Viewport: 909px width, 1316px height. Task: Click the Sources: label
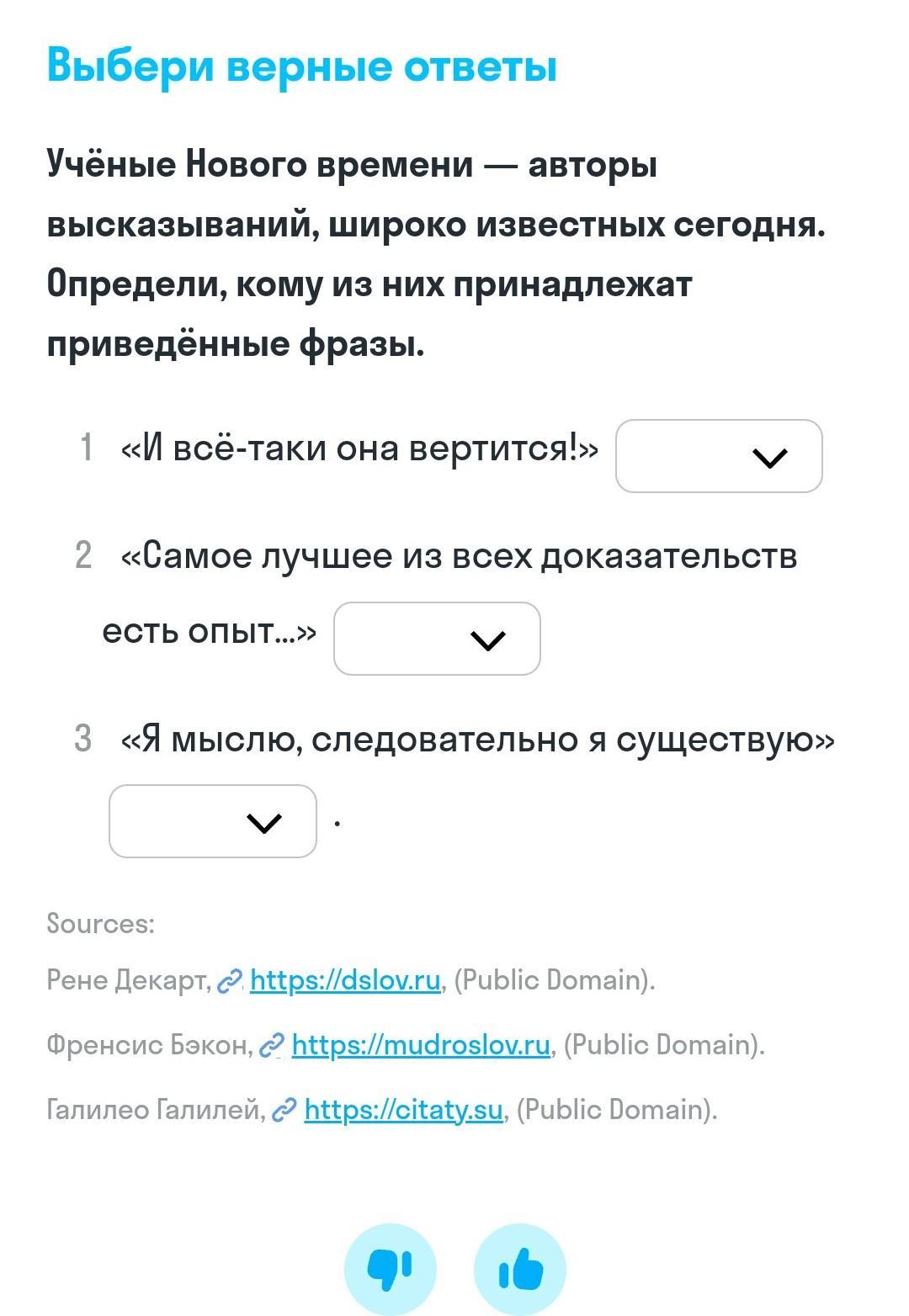pos(101,924)
